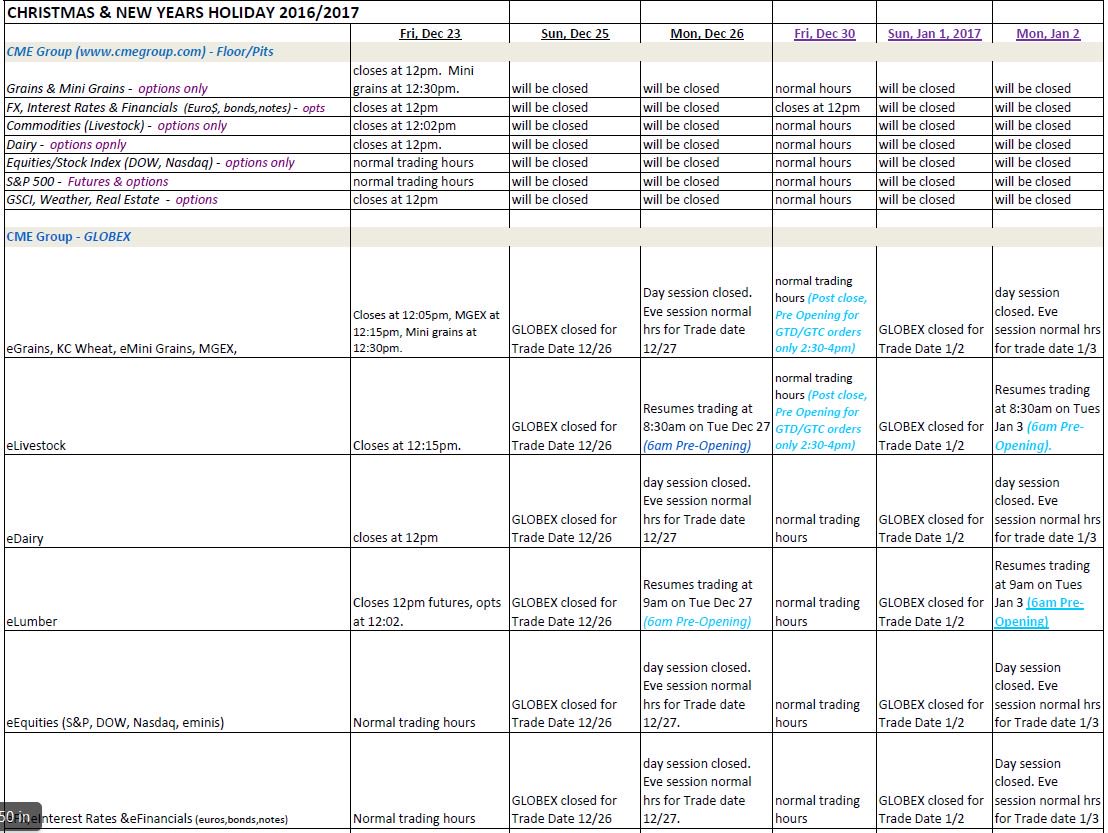Select Equities/Stock Index 'will be closed' Dec 26 cell
The width and height of the screenshot is (1108, 833).
706,163
